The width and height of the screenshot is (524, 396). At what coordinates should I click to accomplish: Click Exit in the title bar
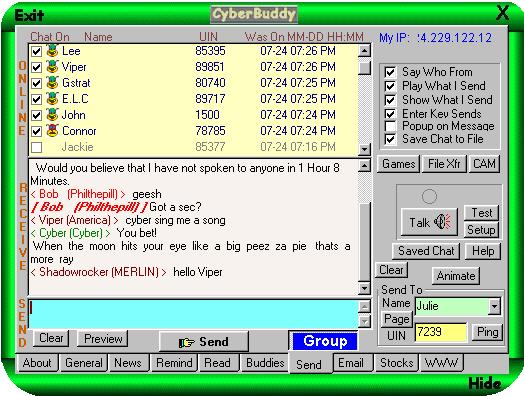(x=29, y=15)
